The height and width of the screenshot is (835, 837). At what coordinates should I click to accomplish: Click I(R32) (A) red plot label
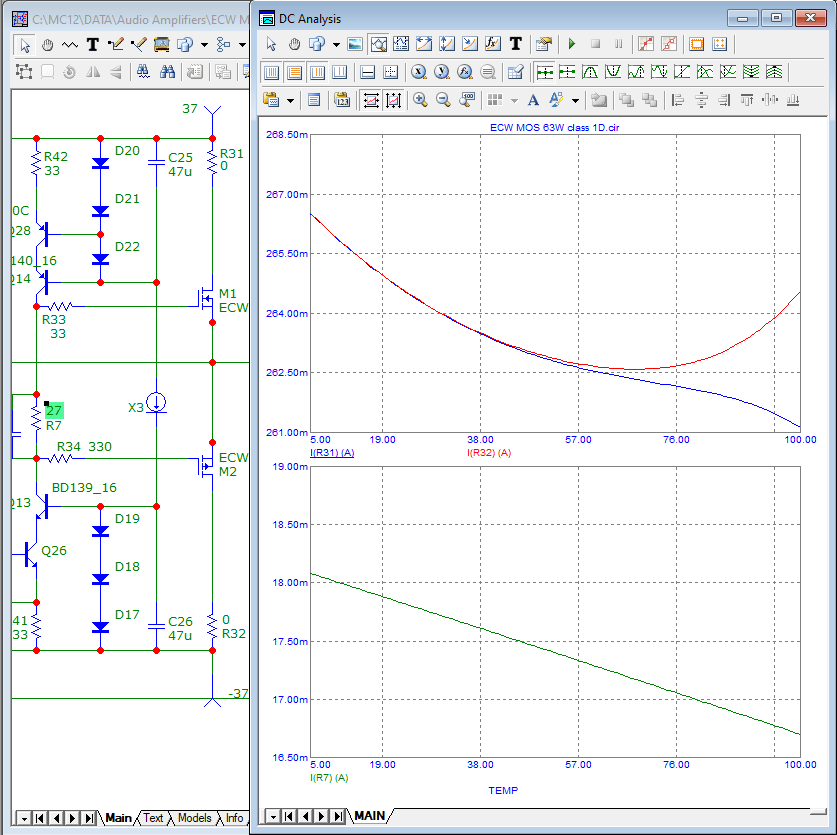[489, 453]
